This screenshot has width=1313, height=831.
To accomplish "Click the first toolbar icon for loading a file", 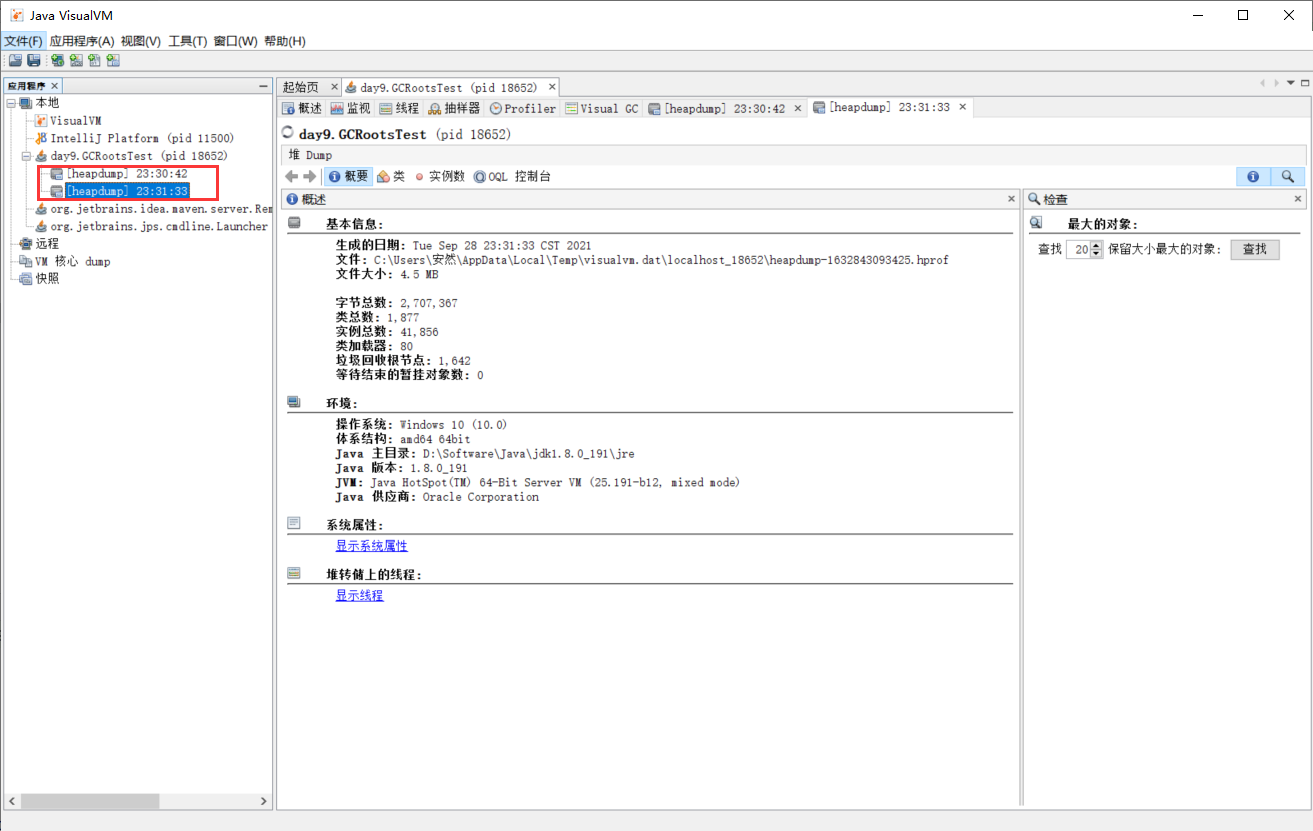I will click(15, 61).
